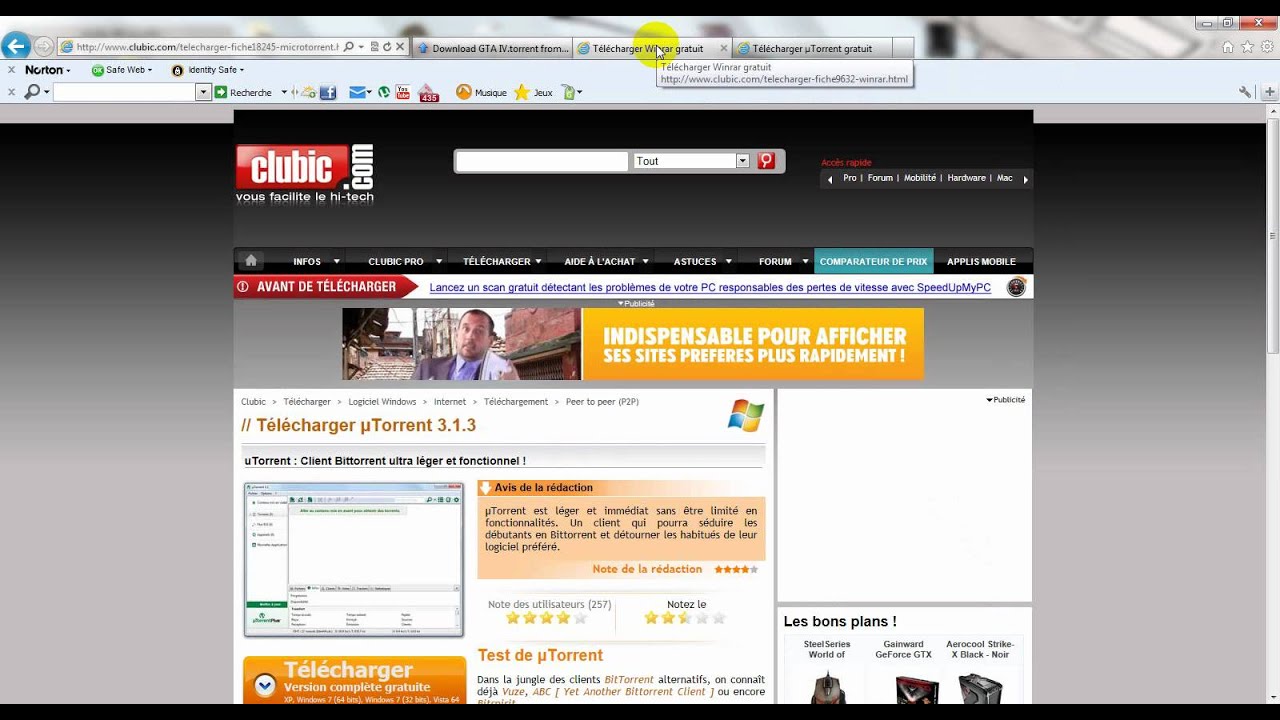
Task: Click the orange Télécharger download button
Action: [x=354, y=680]
